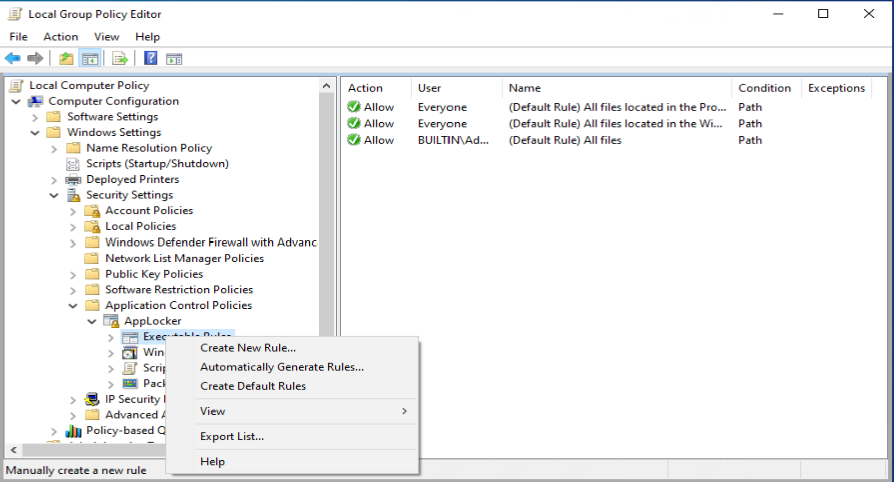Collapse the Application Control Policies node
The image size is (894, 482).
point(73,306)
